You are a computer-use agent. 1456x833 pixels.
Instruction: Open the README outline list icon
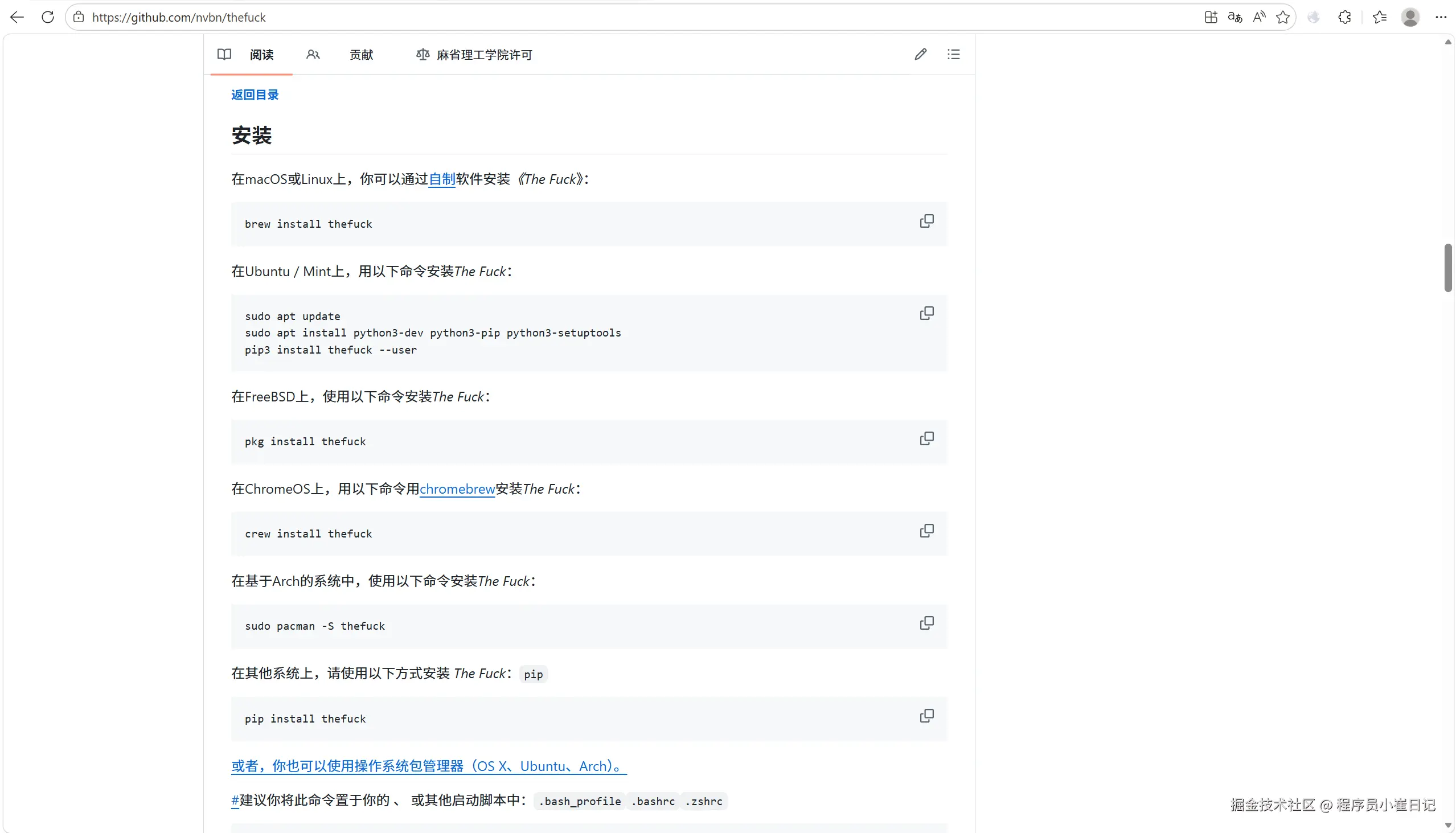pos(953,54)
